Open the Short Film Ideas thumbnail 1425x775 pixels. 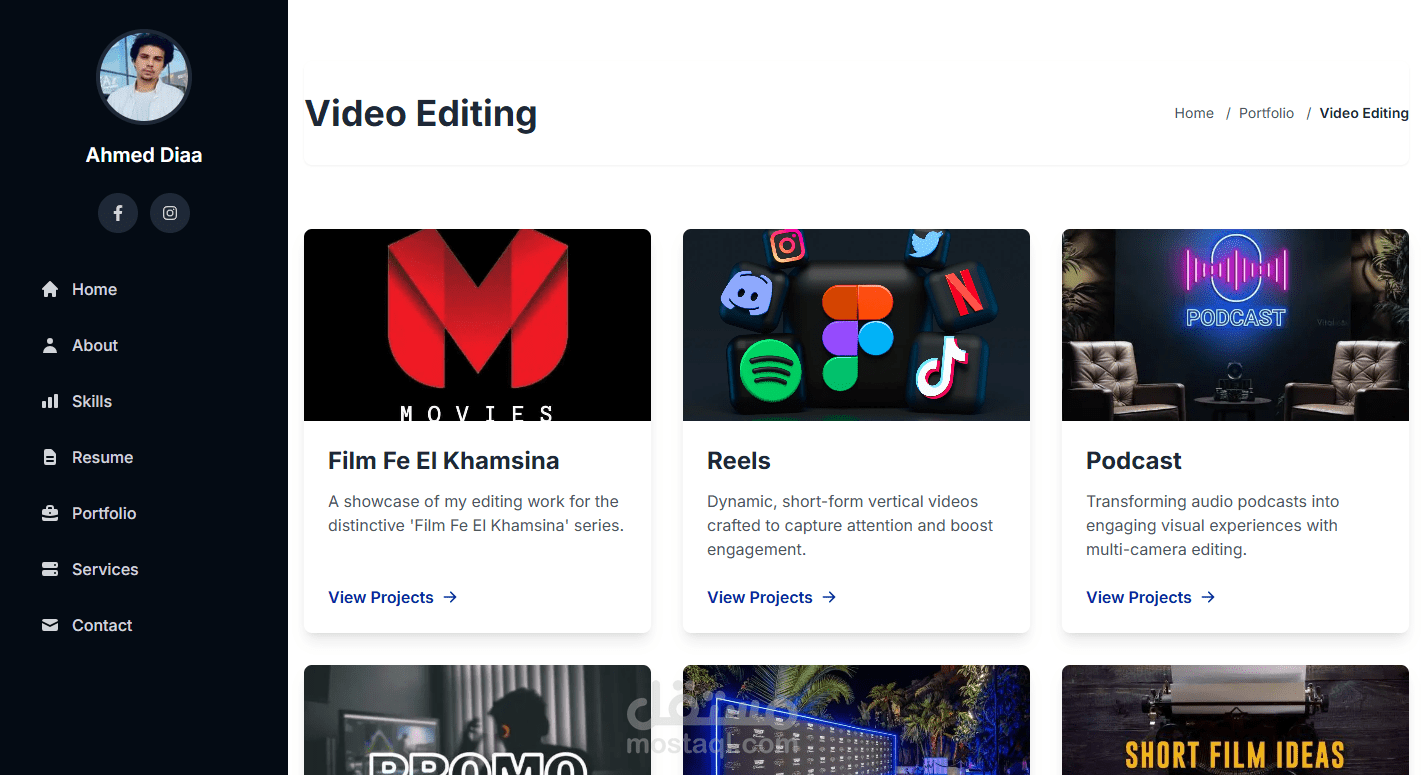(x=1235, y=720)
